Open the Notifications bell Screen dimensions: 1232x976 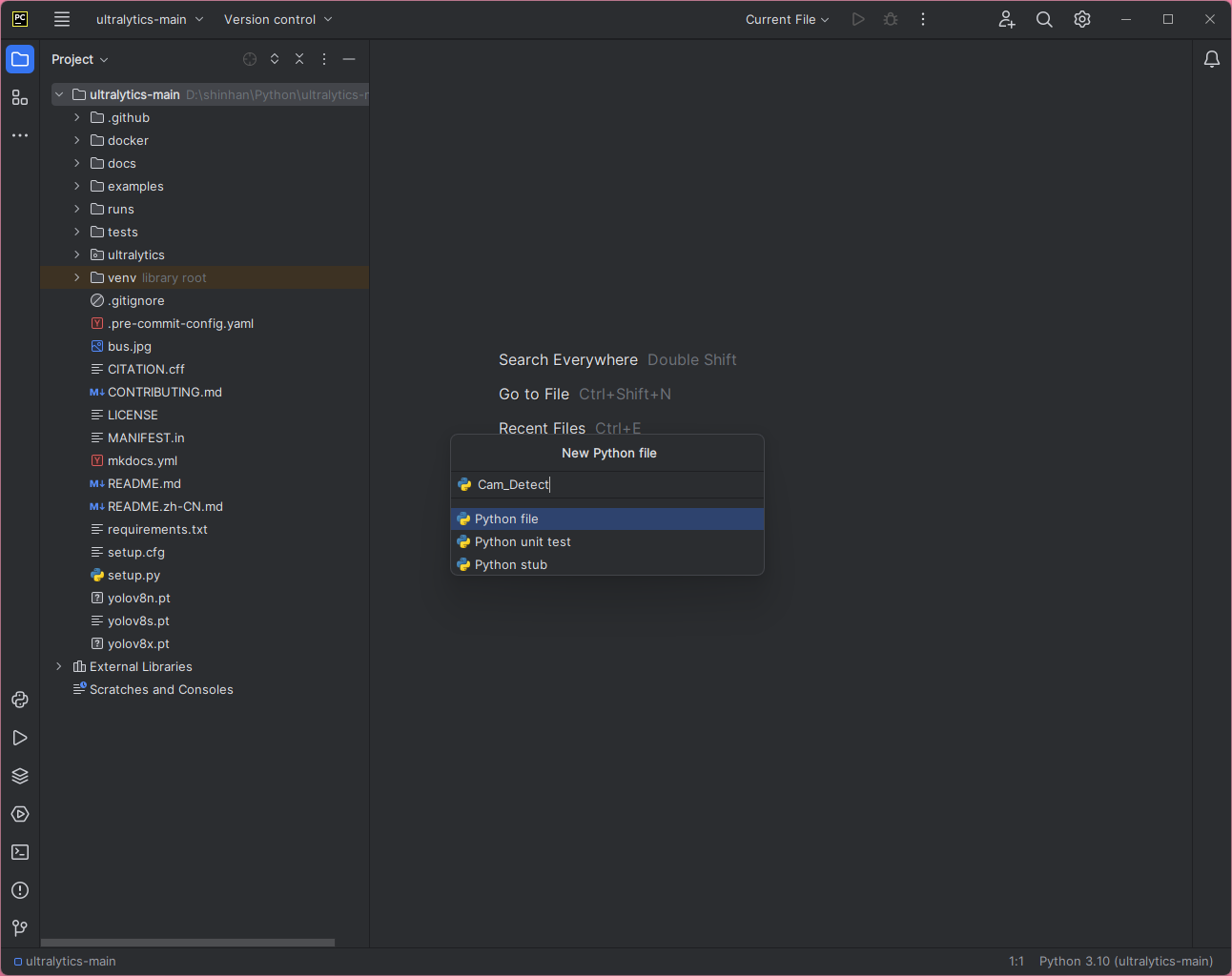coord(1212,59)
